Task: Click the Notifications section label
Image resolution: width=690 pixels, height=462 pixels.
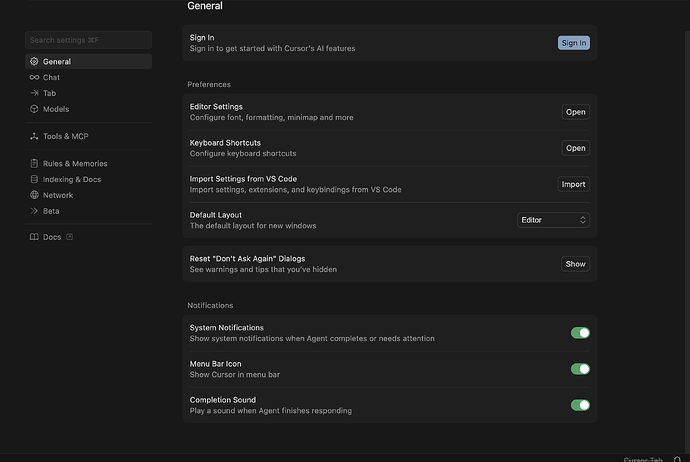Action: tap(210, 305)
